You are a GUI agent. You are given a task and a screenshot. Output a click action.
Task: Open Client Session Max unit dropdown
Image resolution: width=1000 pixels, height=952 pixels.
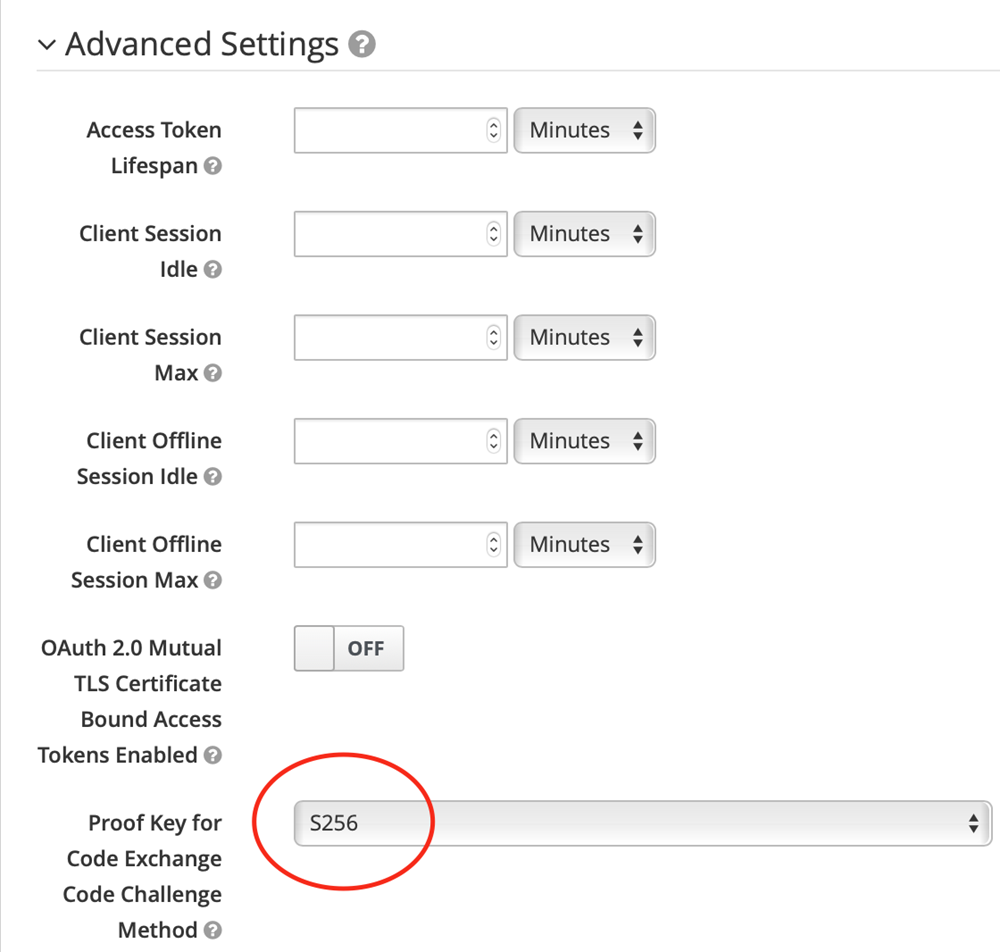pos(585,338)
